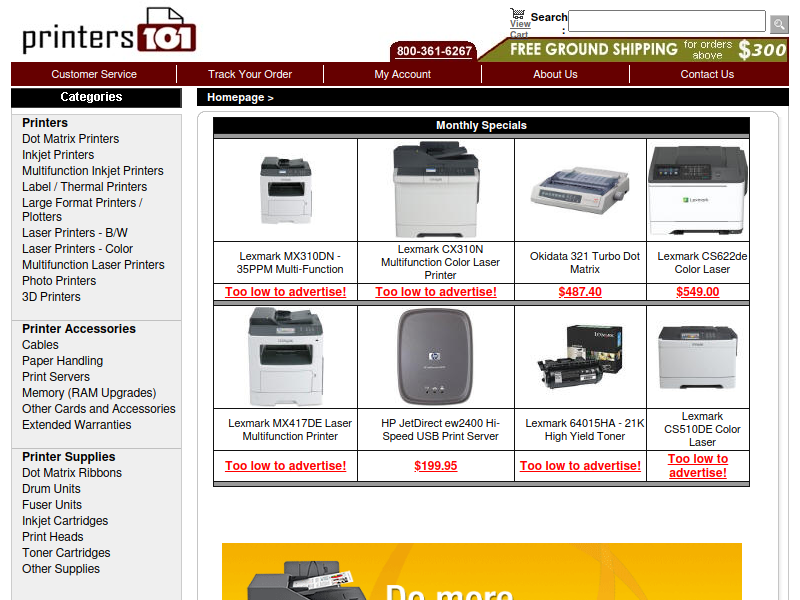Open Multifunction Laser Printers category
The width and height of the screenshot is (800, 600).
tap(93, 265)
